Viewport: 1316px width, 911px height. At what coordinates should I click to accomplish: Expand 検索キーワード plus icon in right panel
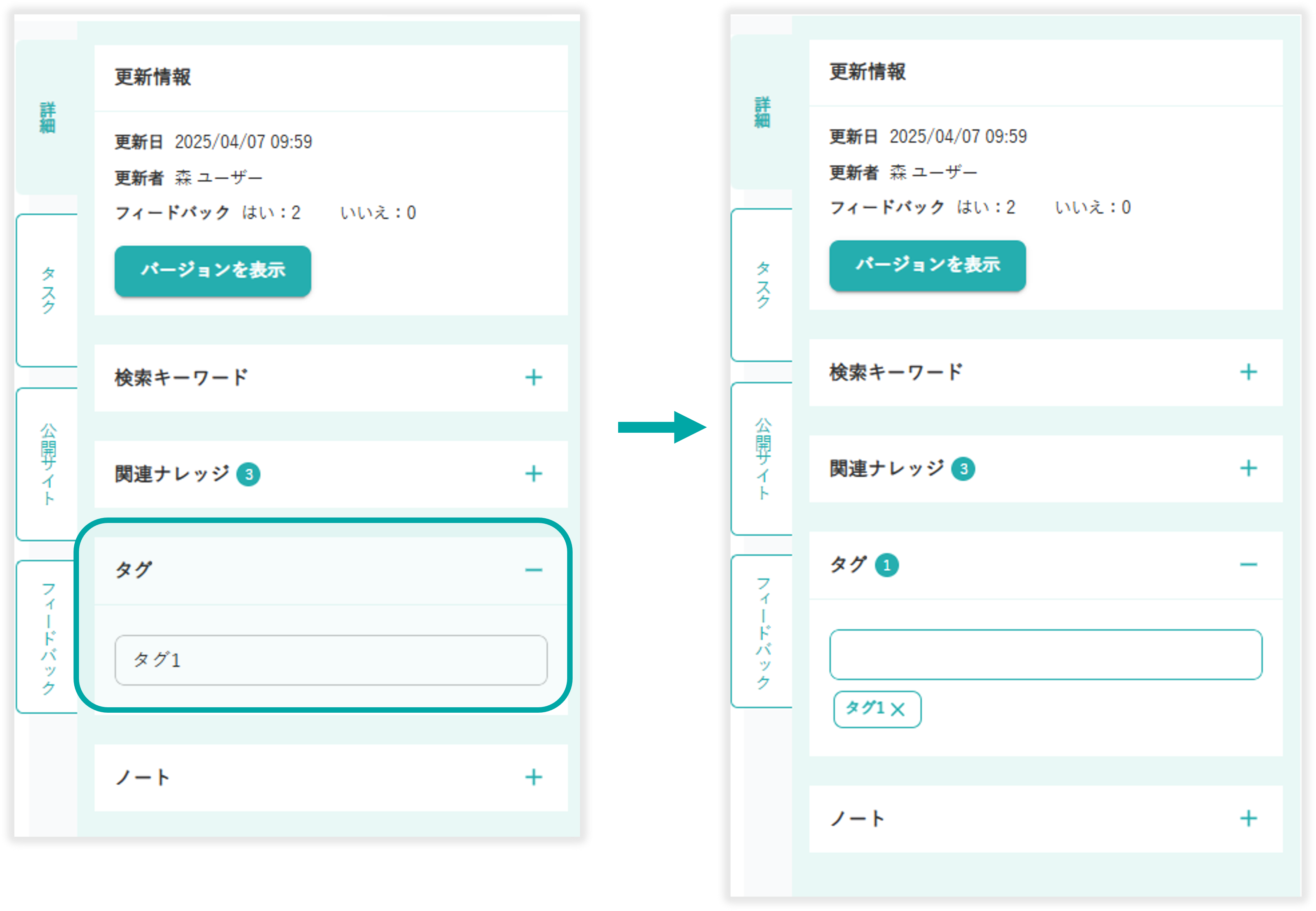click(x=1248, y=372)
